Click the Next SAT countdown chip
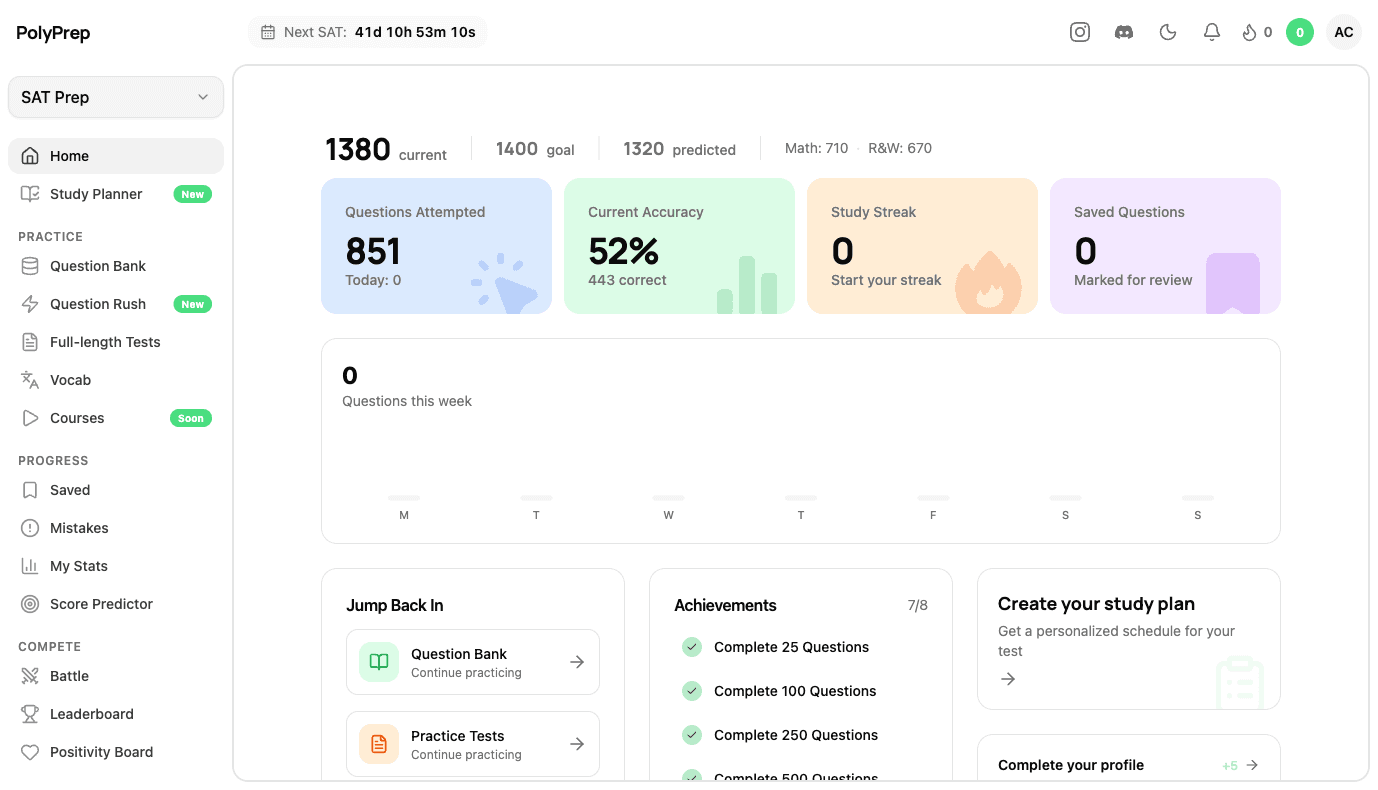1378x790 pixels. coord(367,31)
